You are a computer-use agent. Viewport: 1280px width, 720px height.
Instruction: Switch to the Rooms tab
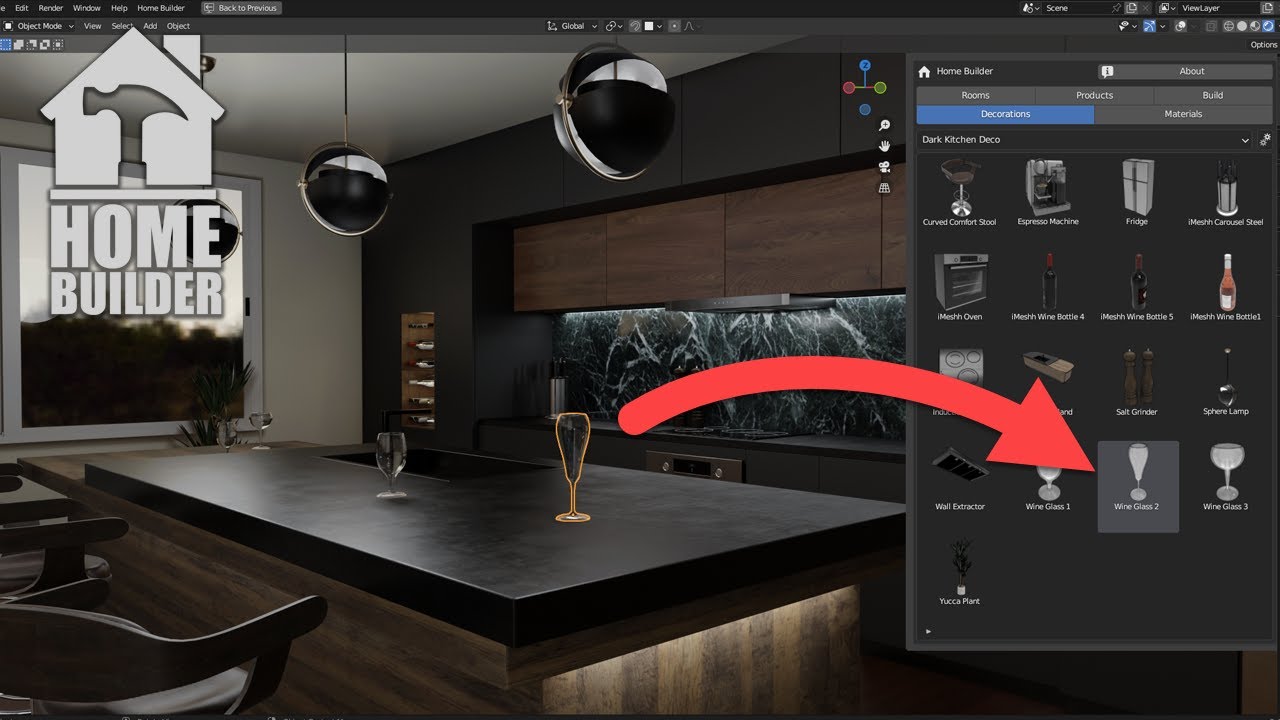pos(975,95)
